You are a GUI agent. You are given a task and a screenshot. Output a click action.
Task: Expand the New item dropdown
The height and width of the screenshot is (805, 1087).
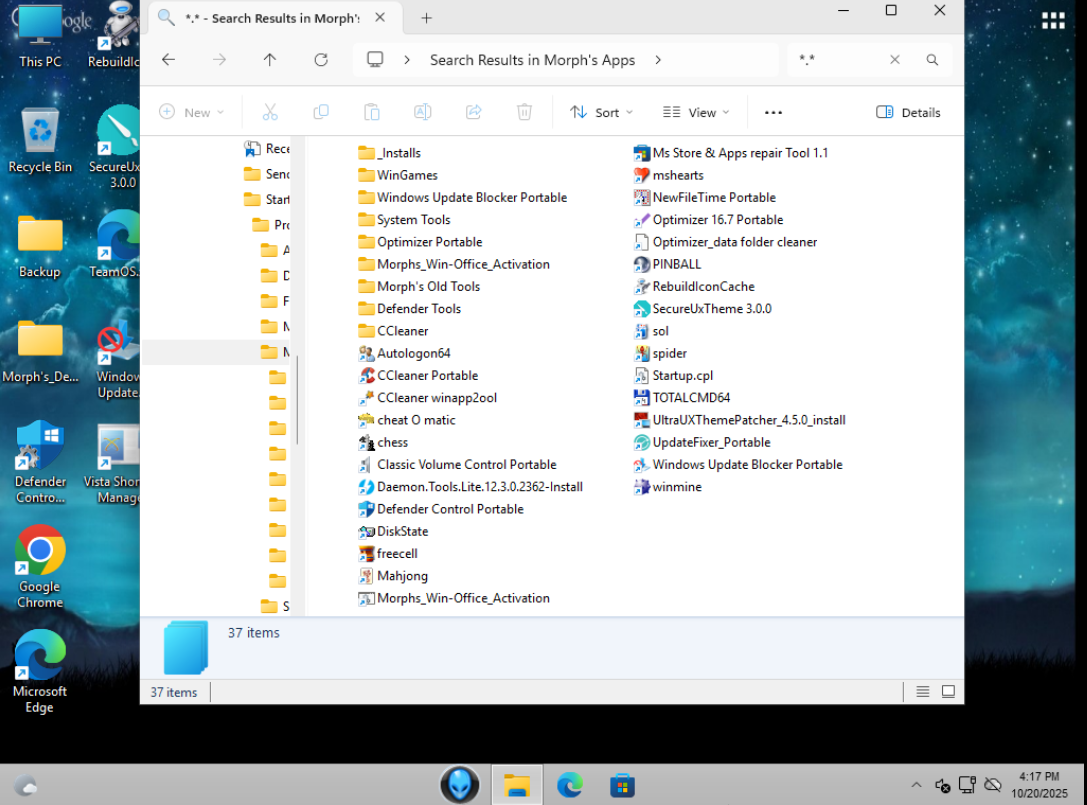[192, 113]
